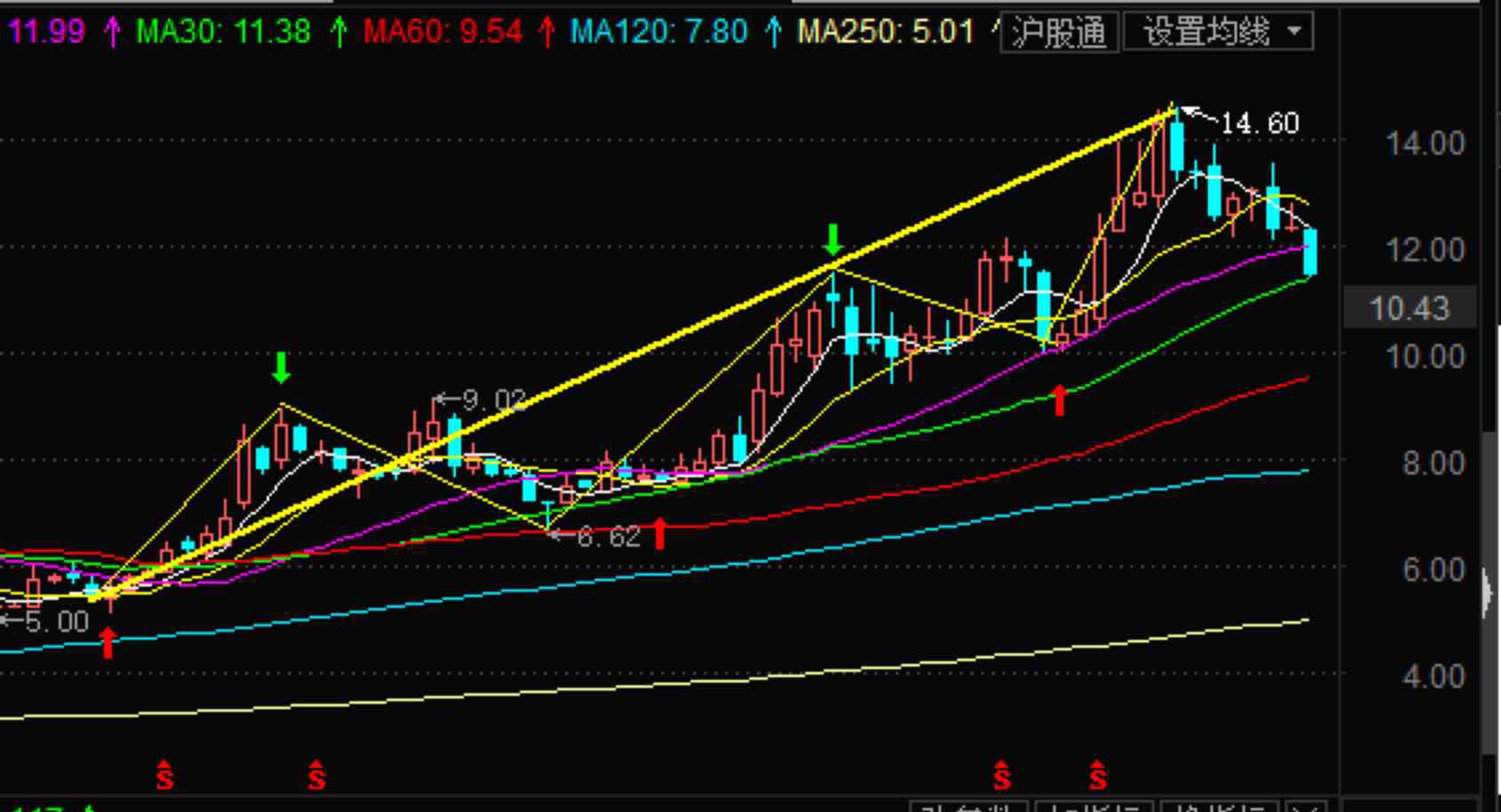
Task: Click the 6.62 low price annotation
Action: (608, 536)
